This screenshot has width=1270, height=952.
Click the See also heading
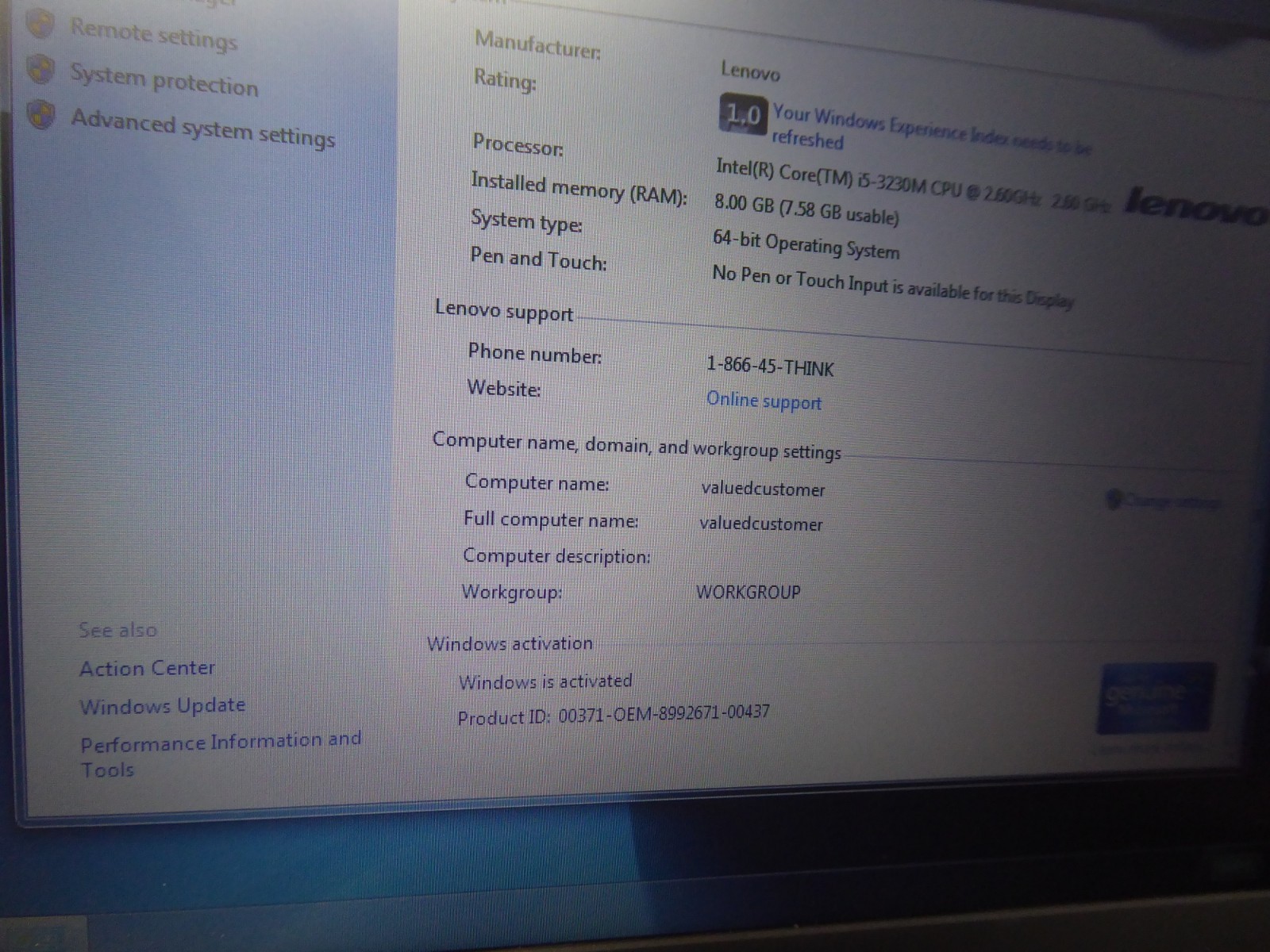point(117,630)
